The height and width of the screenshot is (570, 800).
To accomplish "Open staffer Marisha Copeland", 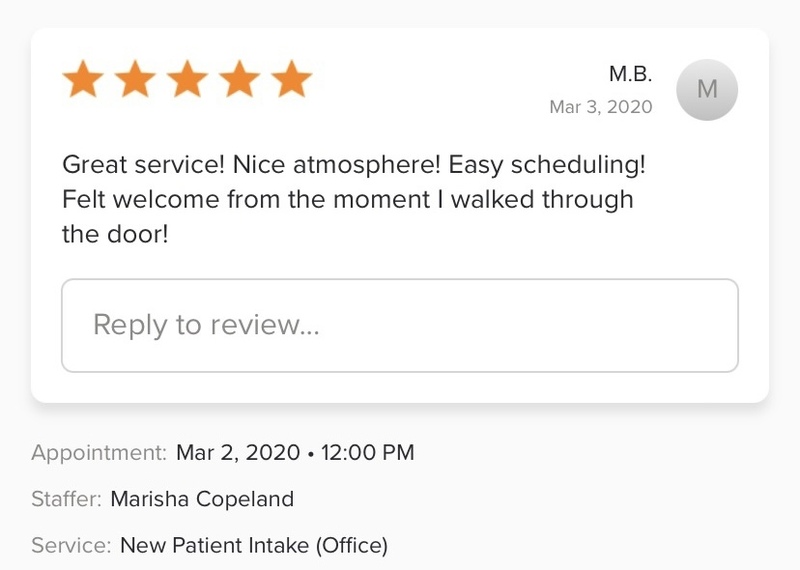I will coord(202,499).
